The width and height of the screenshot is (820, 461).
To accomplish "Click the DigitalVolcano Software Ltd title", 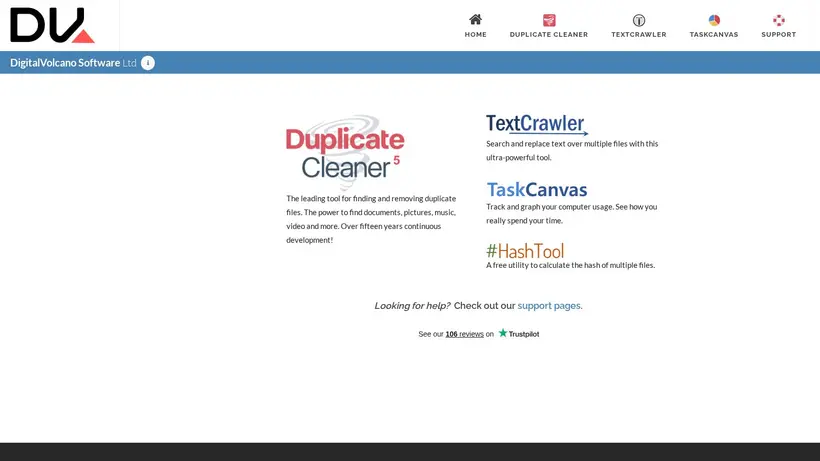I will click(x=73, y=63).
